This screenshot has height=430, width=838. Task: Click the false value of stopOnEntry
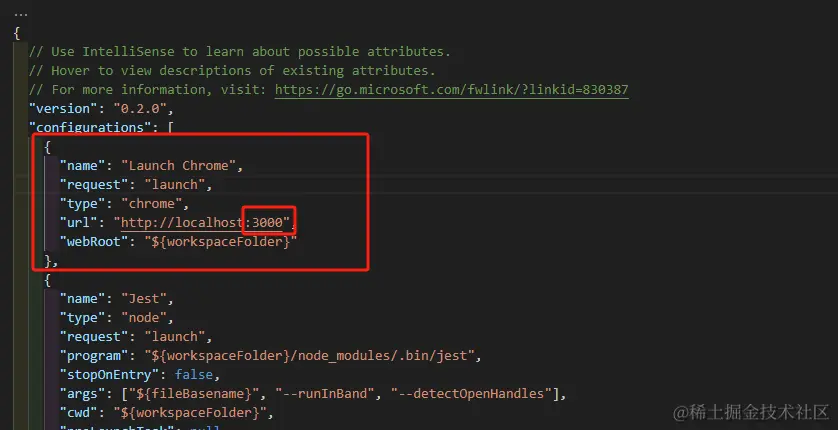tap(194, 374)
